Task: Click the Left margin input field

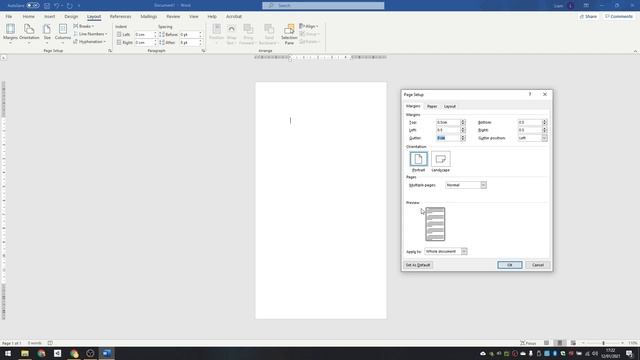Action: point(448,130)
